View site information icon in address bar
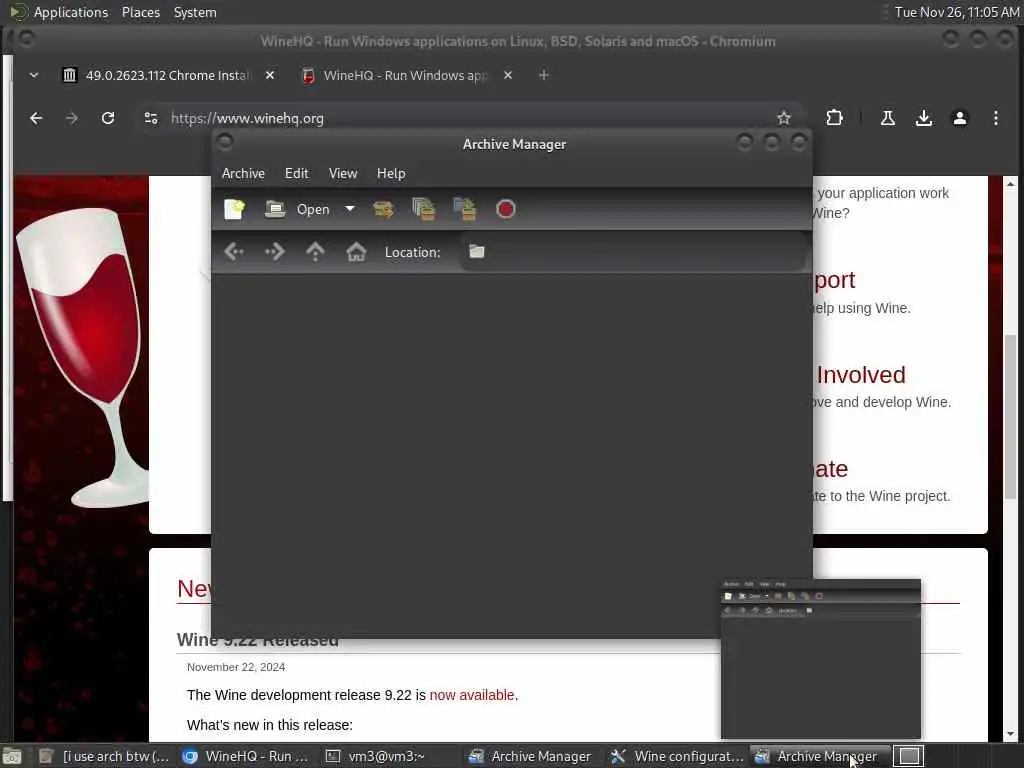The image size is (1024, 768). (x=151, y=118)
